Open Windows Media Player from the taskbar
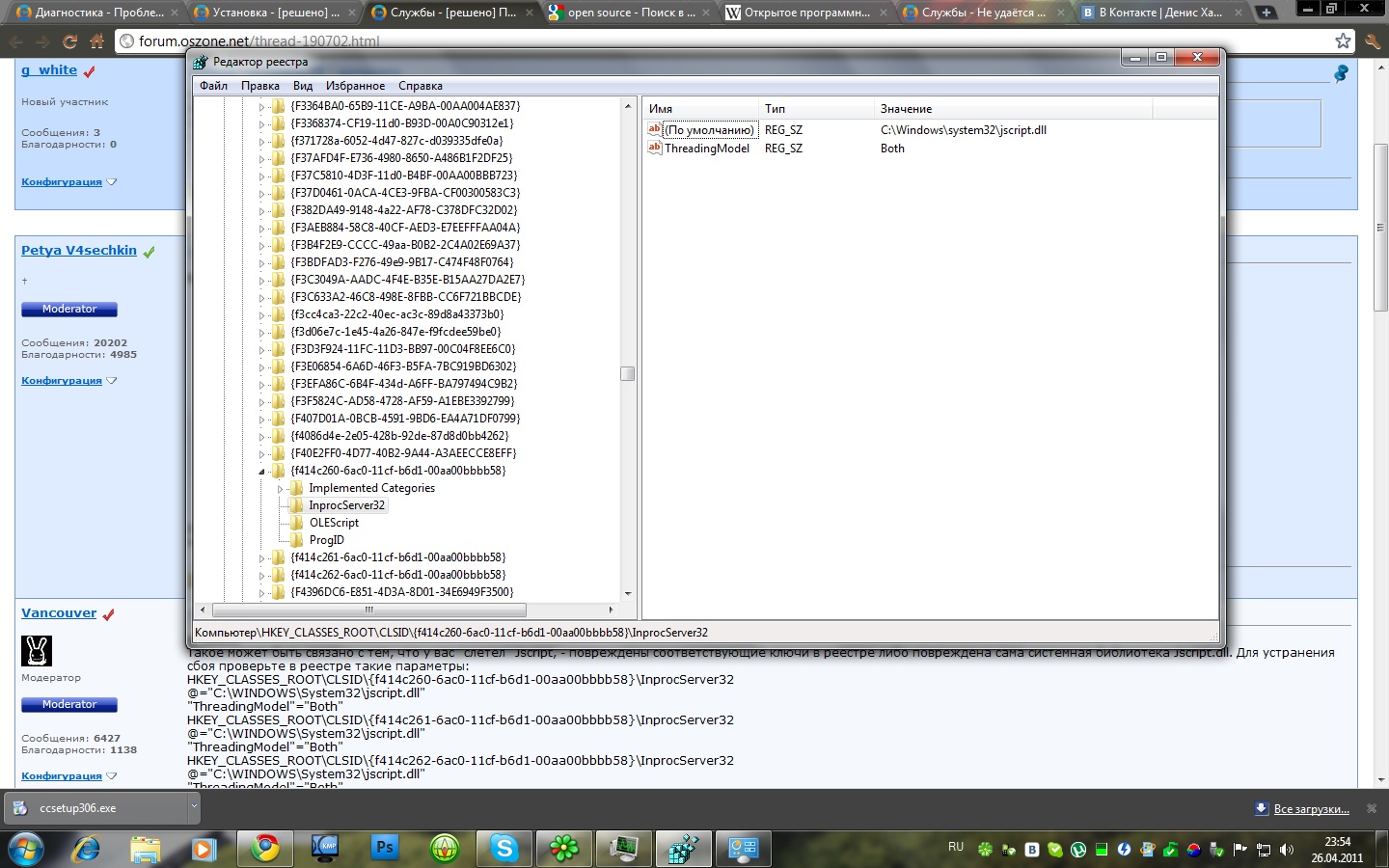 click(x=203, y=849)
